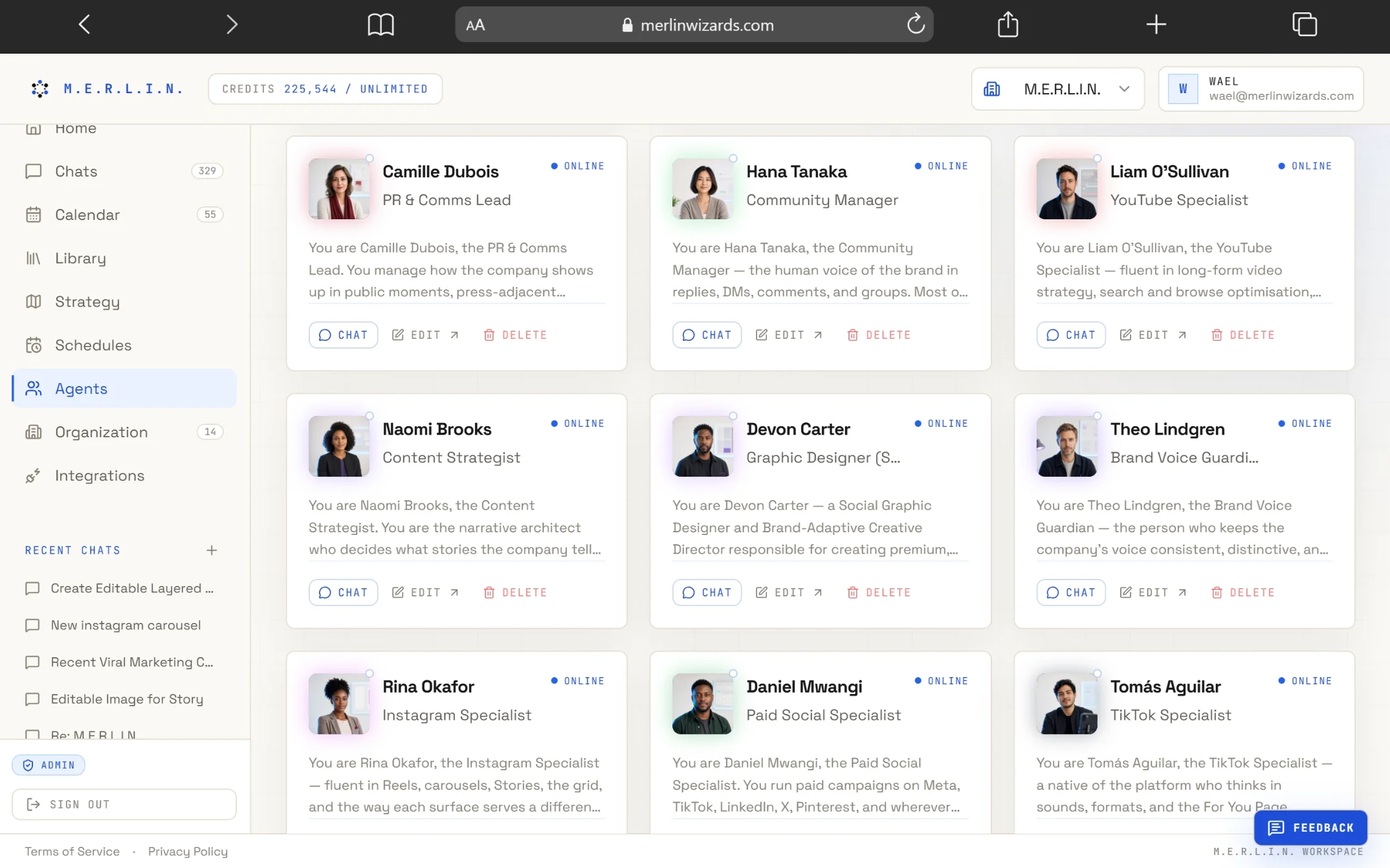Edit Camille Dubois agent
1390x868 pixels.
coord(425,335)
